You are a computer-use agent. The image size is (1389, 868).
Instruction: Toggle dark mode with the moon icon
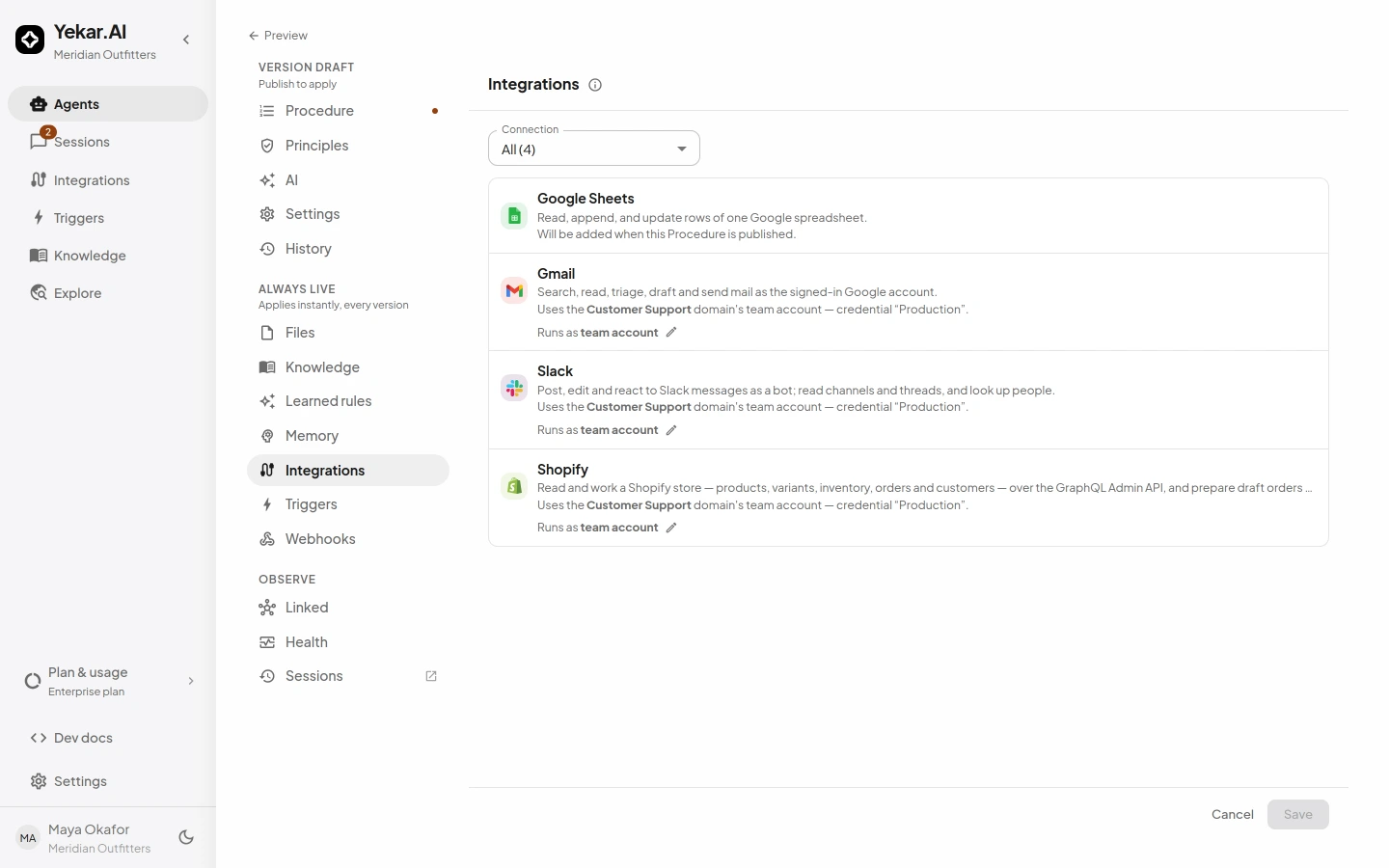pos(186,837)
